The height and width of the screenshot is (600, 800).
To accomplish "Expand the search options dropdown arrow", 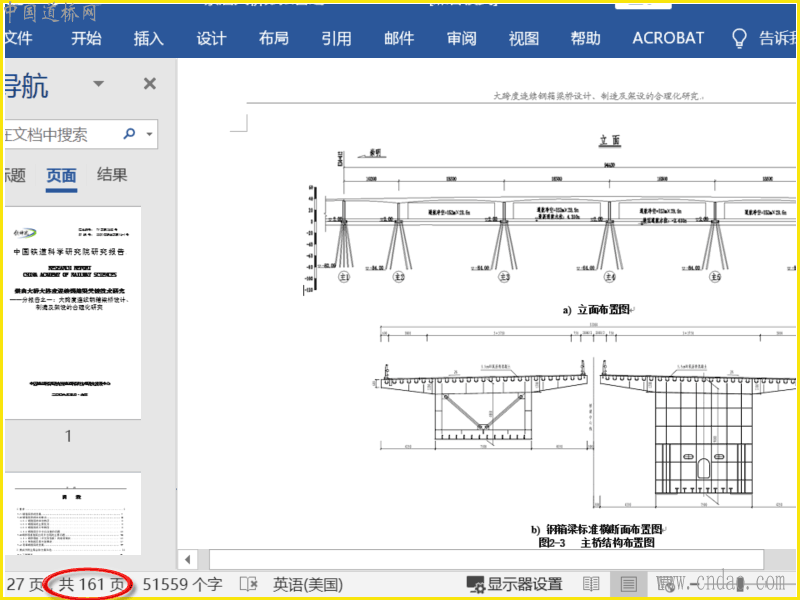I will click(149, 134).
